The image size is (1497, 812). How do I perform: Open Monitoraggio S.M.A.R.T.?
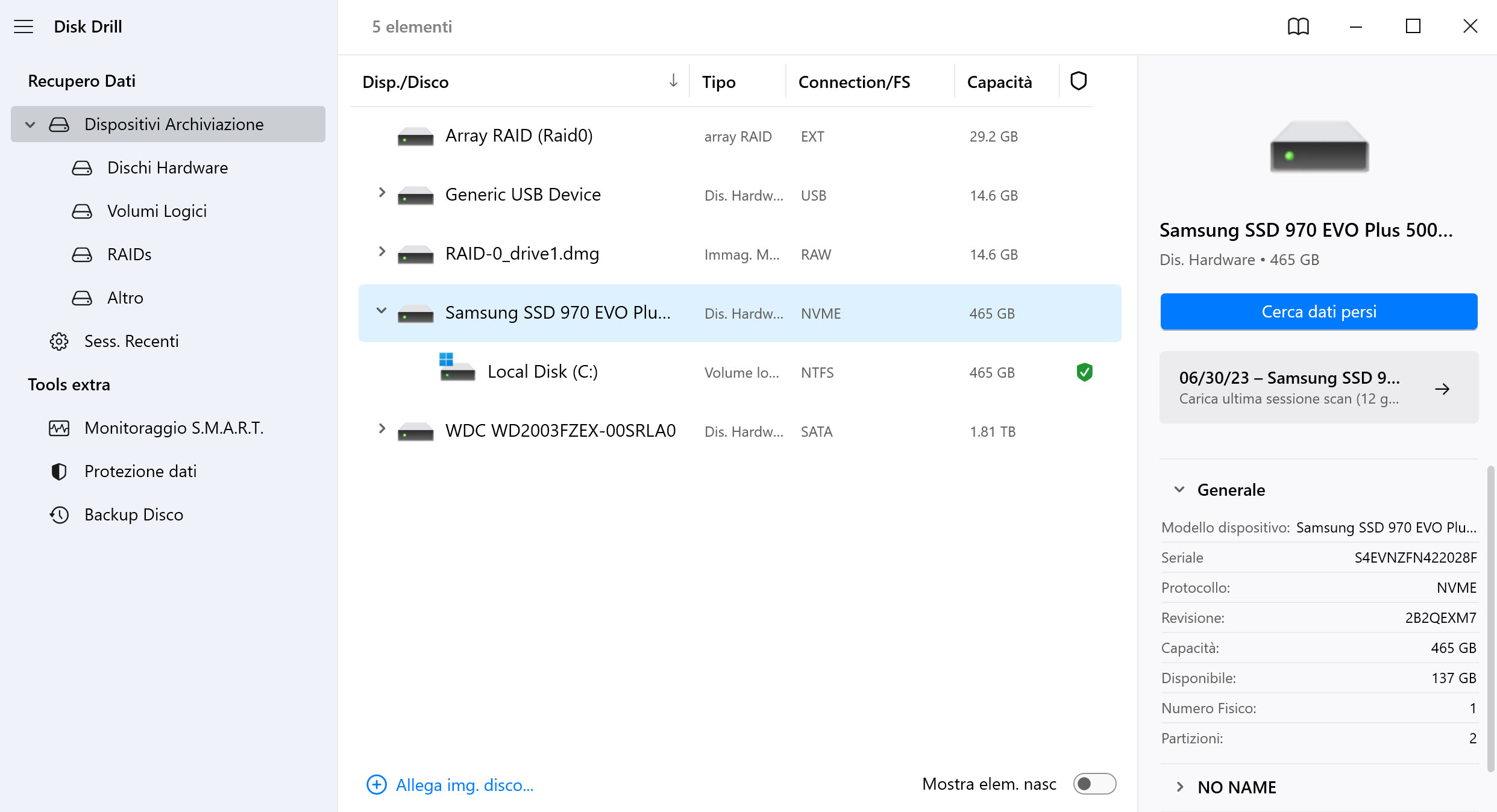click(174, 428)
